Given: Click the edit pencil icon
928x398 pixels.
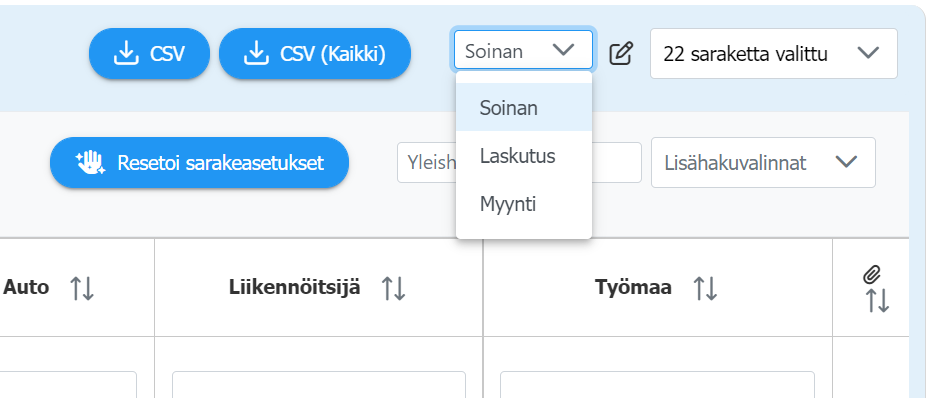Looking at the screenshot, I should (621, 54).
